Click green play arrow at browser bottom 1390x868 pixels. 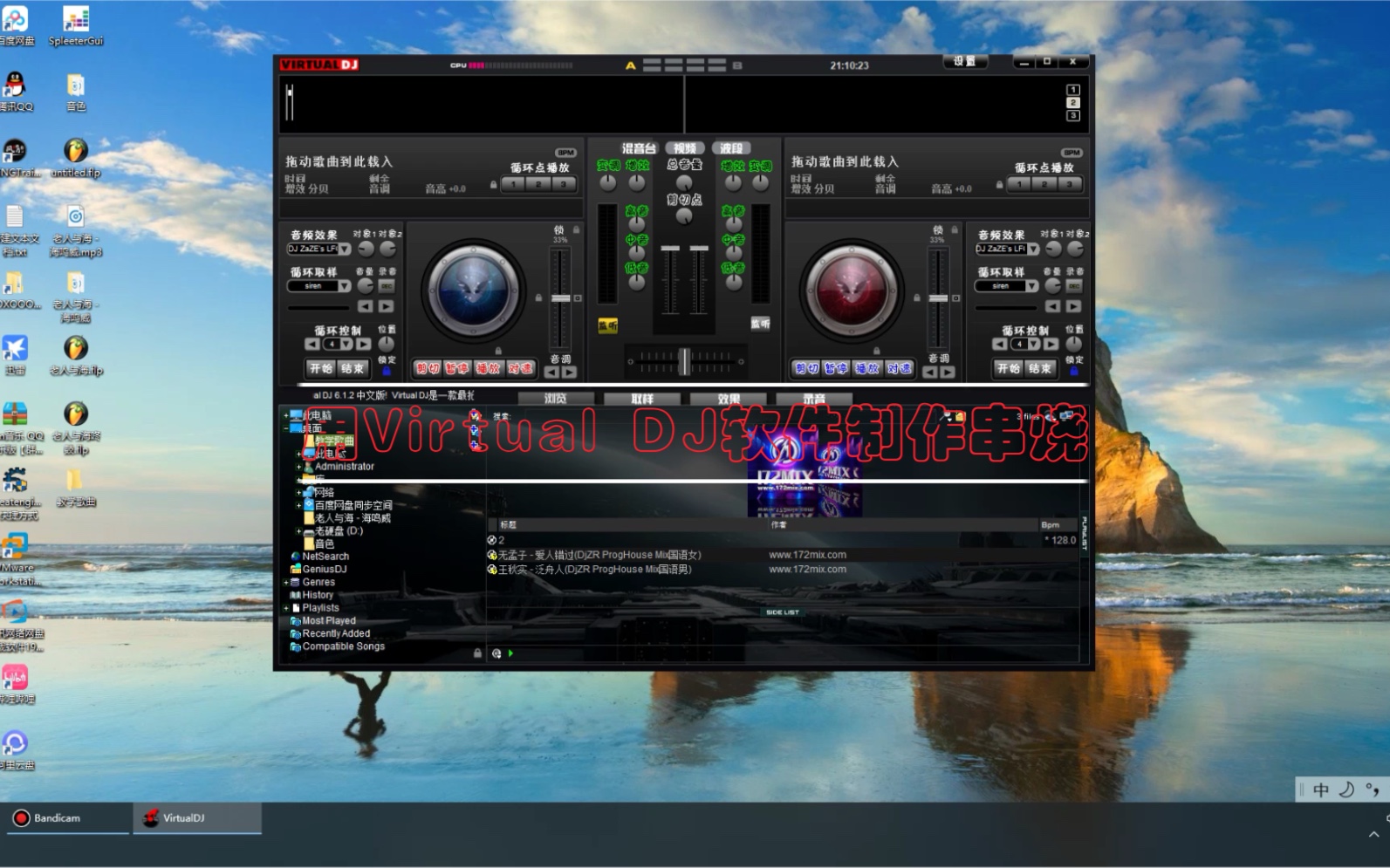pyautogui.click(x=511, y=653)
